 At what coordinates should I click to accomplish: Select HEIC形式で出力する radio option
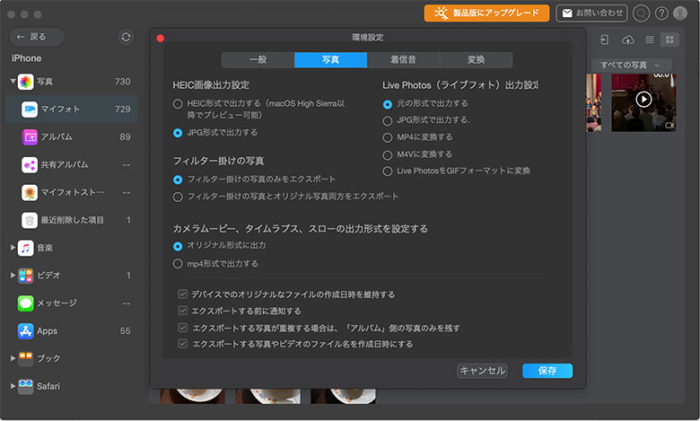(178, 104)
